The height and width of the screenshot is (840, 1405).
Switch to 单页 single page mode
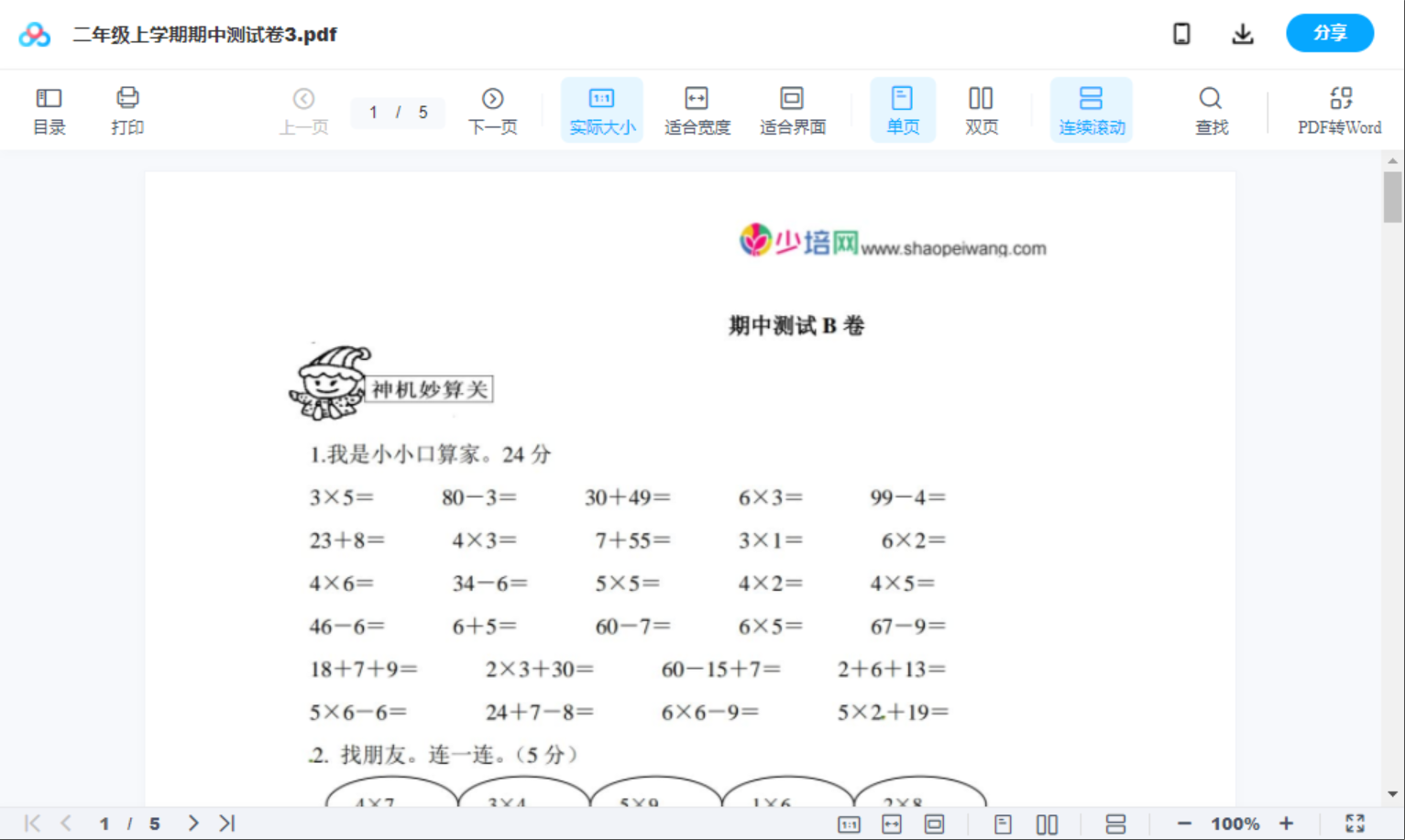[903, 109]
